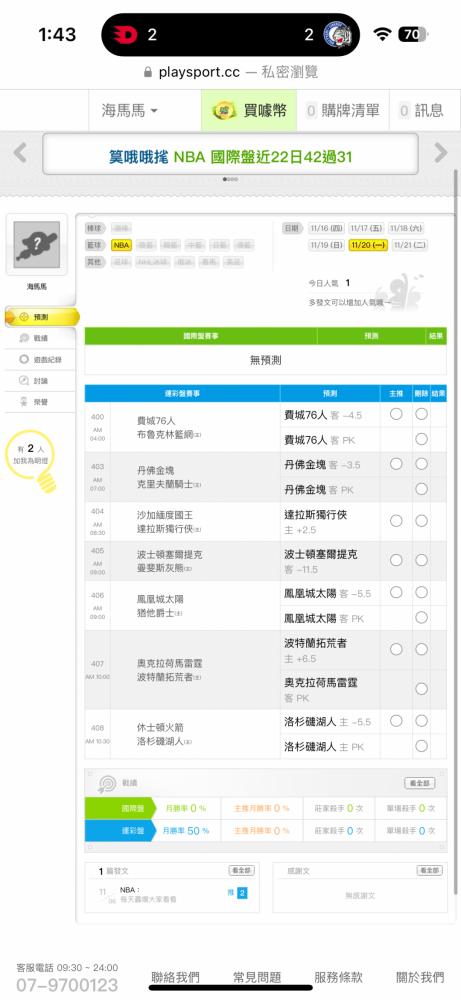Select 刪除 radio for 鳳凰城太陽 客 PK
461x1000 pixels.
pyautogui.click(x=421, y=617)
